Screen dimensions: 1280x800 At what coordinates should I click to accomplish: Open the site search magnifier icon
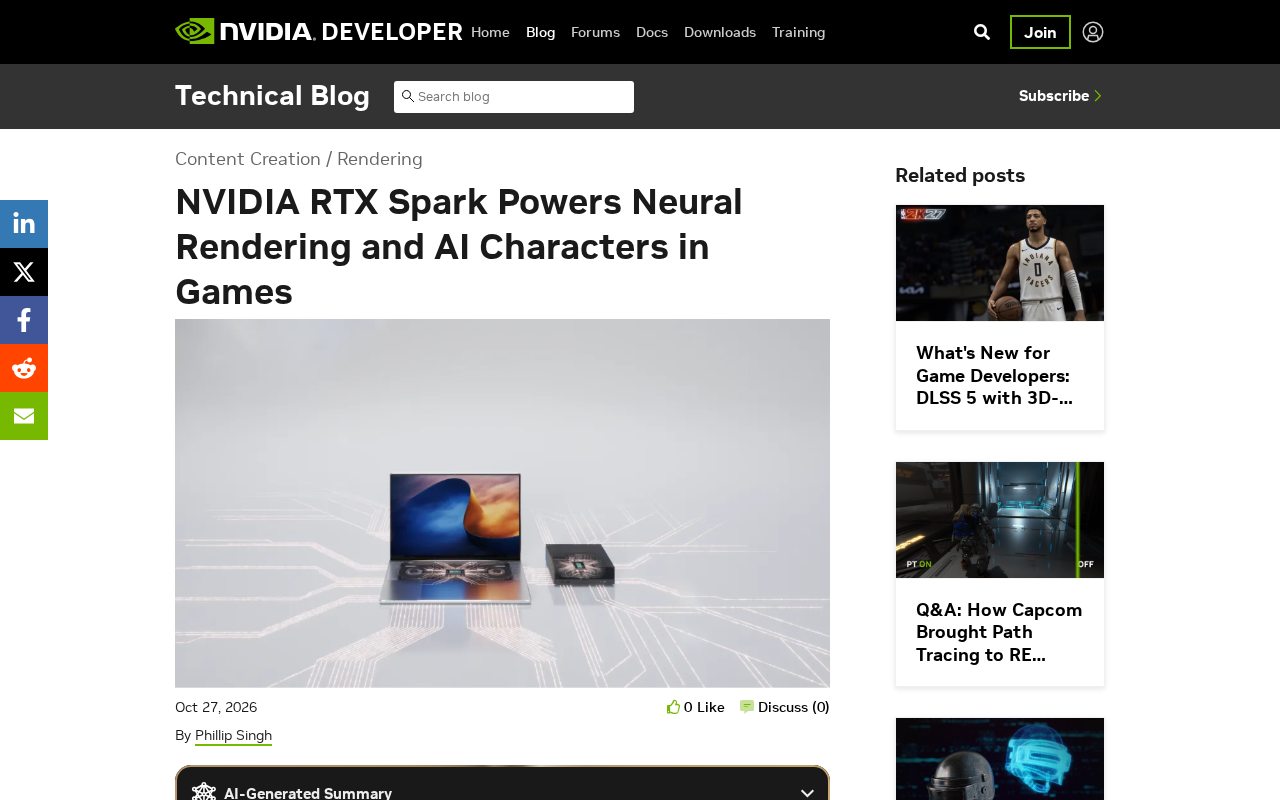(x=982, y=32)
